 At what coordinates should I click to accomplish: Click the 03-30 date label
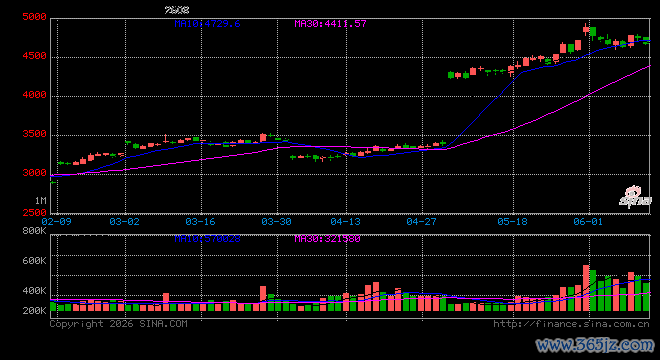(276, 221)
